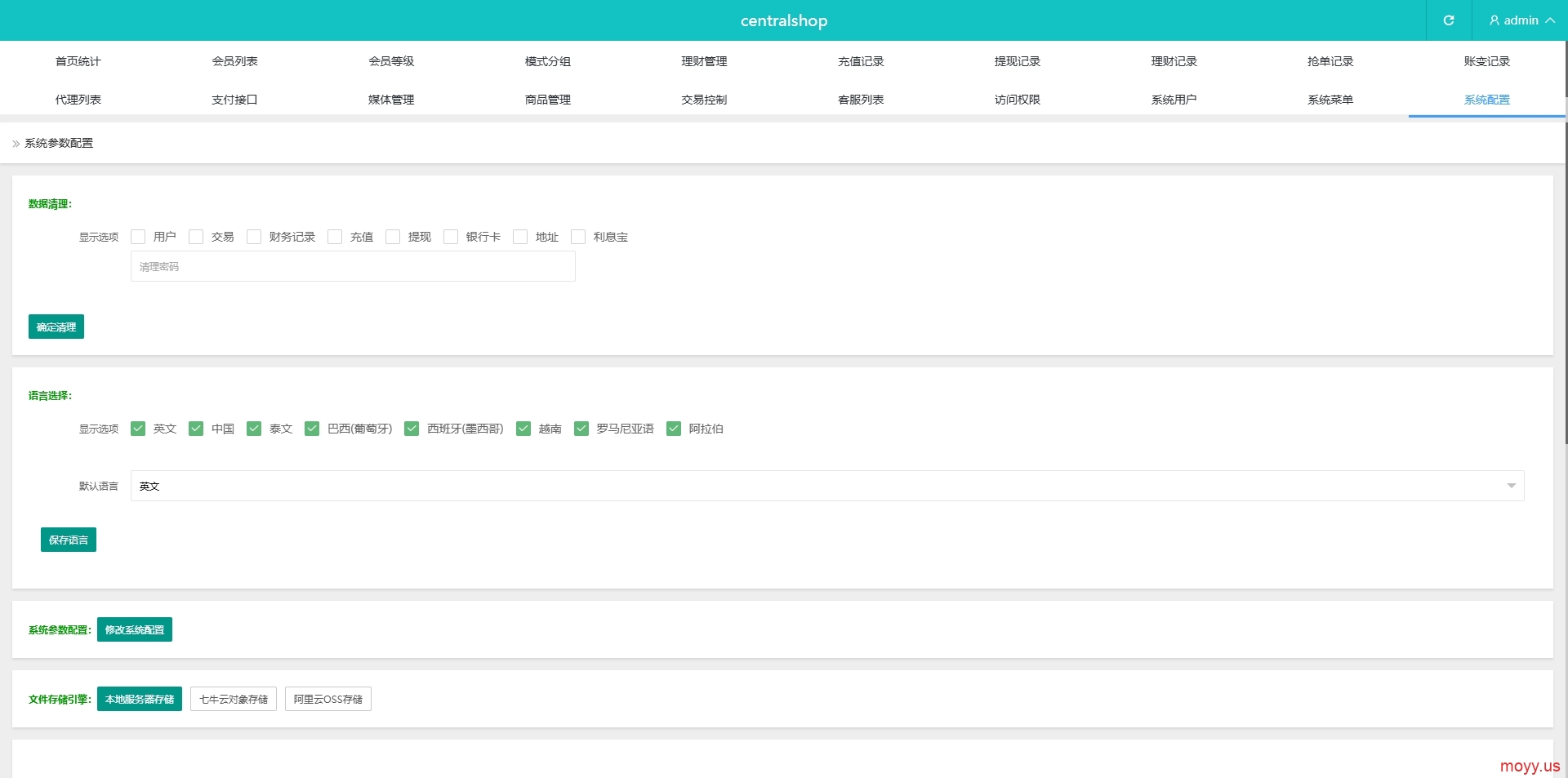1568x778 pixels.
Task: Select 本地服务器存储 storage engine
Action: pos(140,699)
